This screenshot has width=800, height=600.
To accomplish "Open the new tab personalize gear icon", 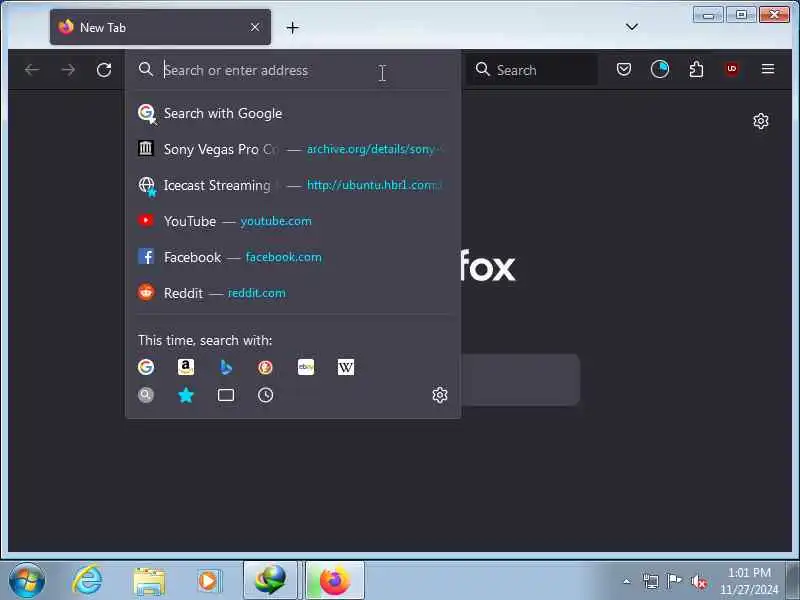I will click(x=761, y=121).
